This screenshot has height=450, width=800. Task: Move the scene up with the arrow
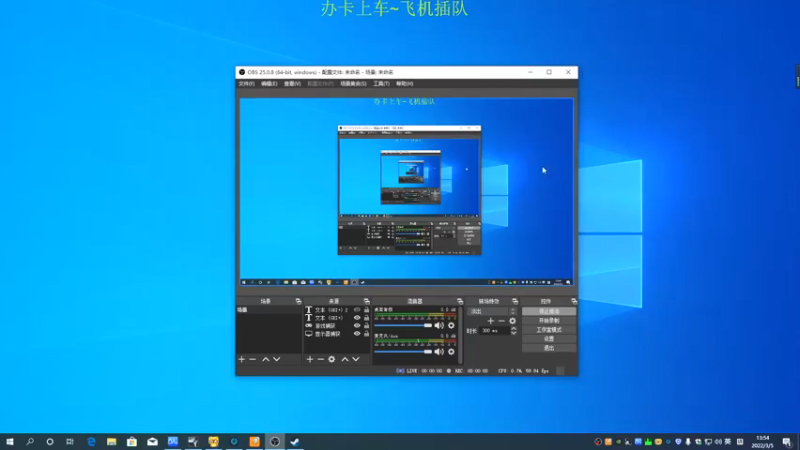[x=266, y=359]
